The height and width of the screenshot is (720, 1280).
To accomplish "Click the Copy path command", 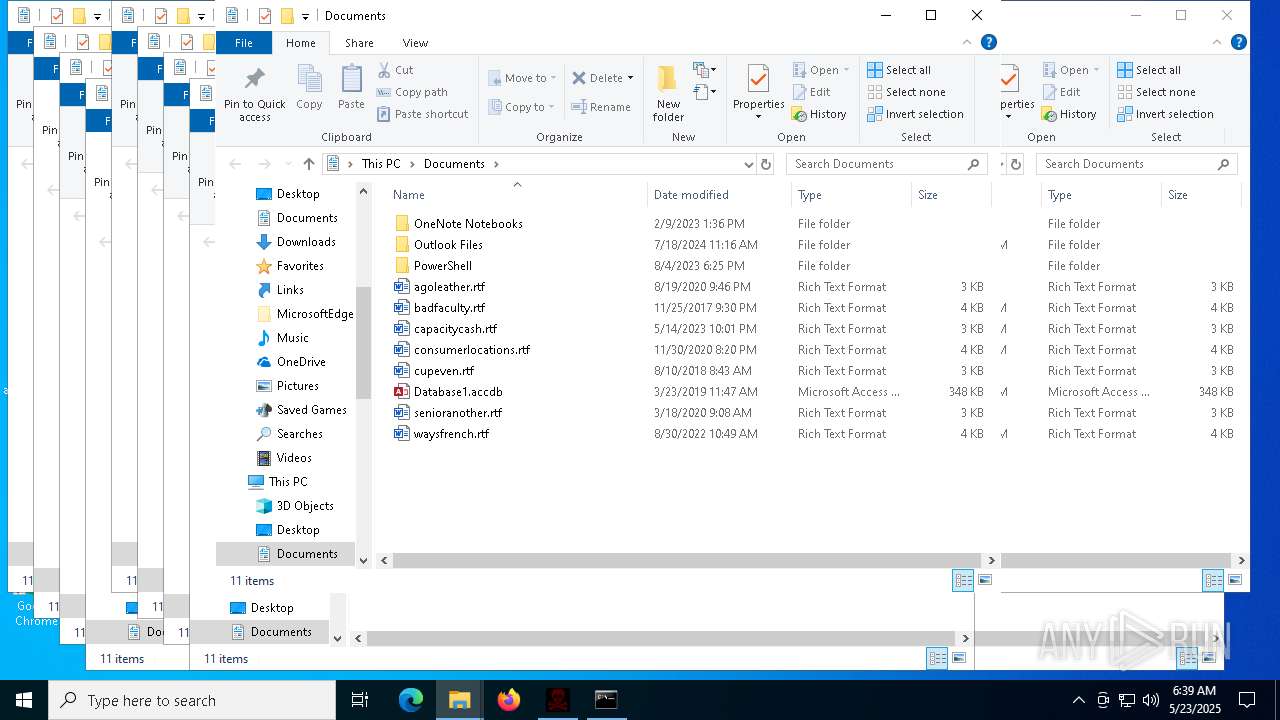I will [x=412, y=92].
